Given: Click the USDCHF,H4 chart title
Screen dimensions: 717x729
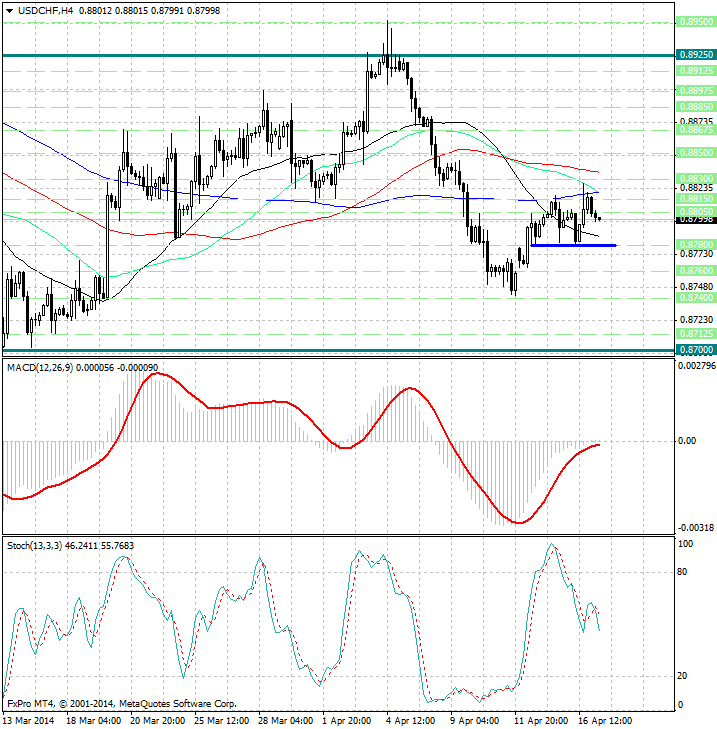Looking at the screenshot, I should pos(39,10).
